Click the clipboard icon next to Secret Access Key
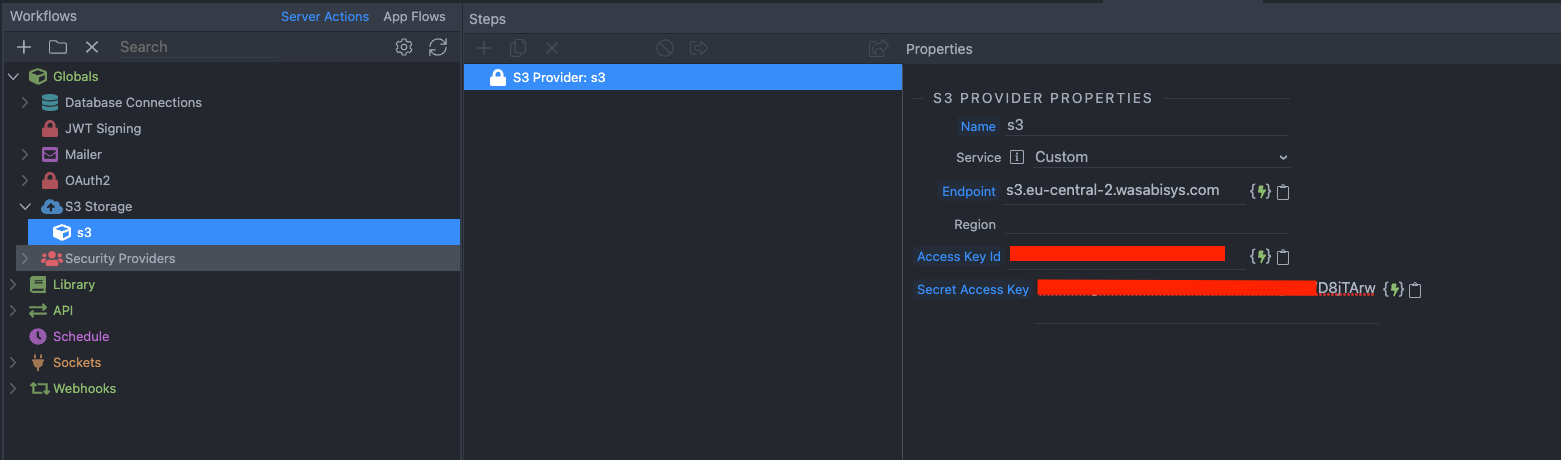 1415,290
